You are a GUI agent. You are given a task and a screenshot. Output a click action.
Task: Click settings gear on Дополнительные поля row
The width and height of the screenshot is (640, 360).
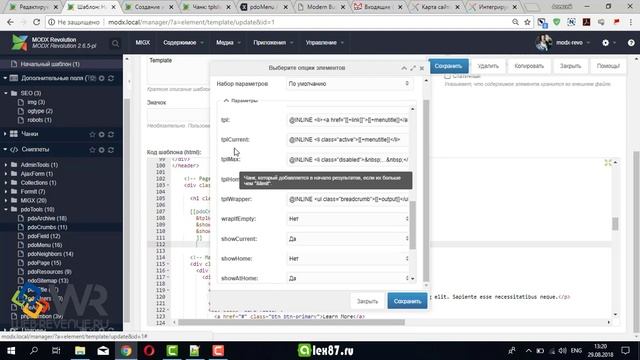pyautogui.click(x=102, y=78)
